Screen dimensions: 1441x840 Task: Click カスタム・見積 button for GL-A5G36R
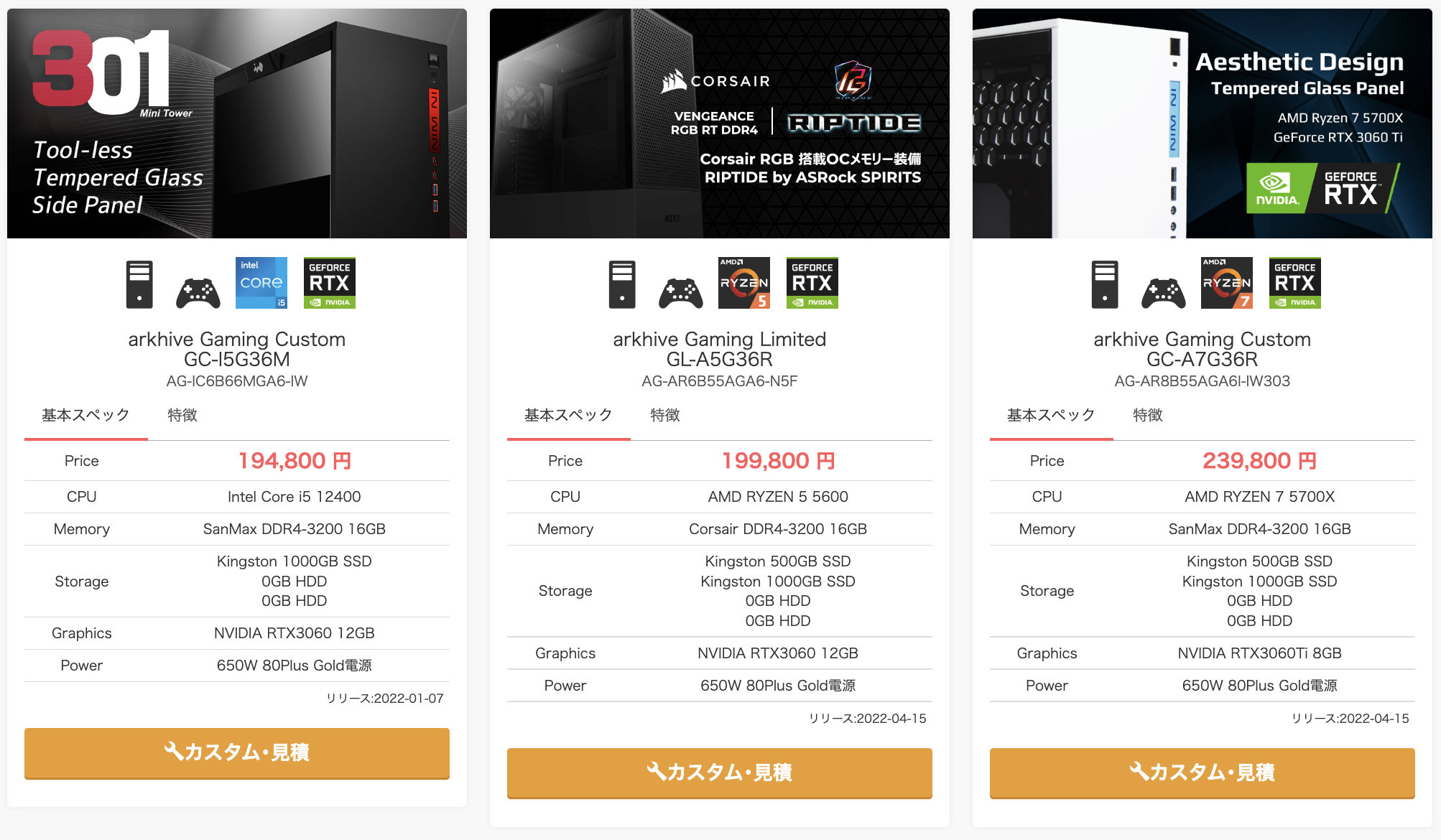[x=720, y=773]
